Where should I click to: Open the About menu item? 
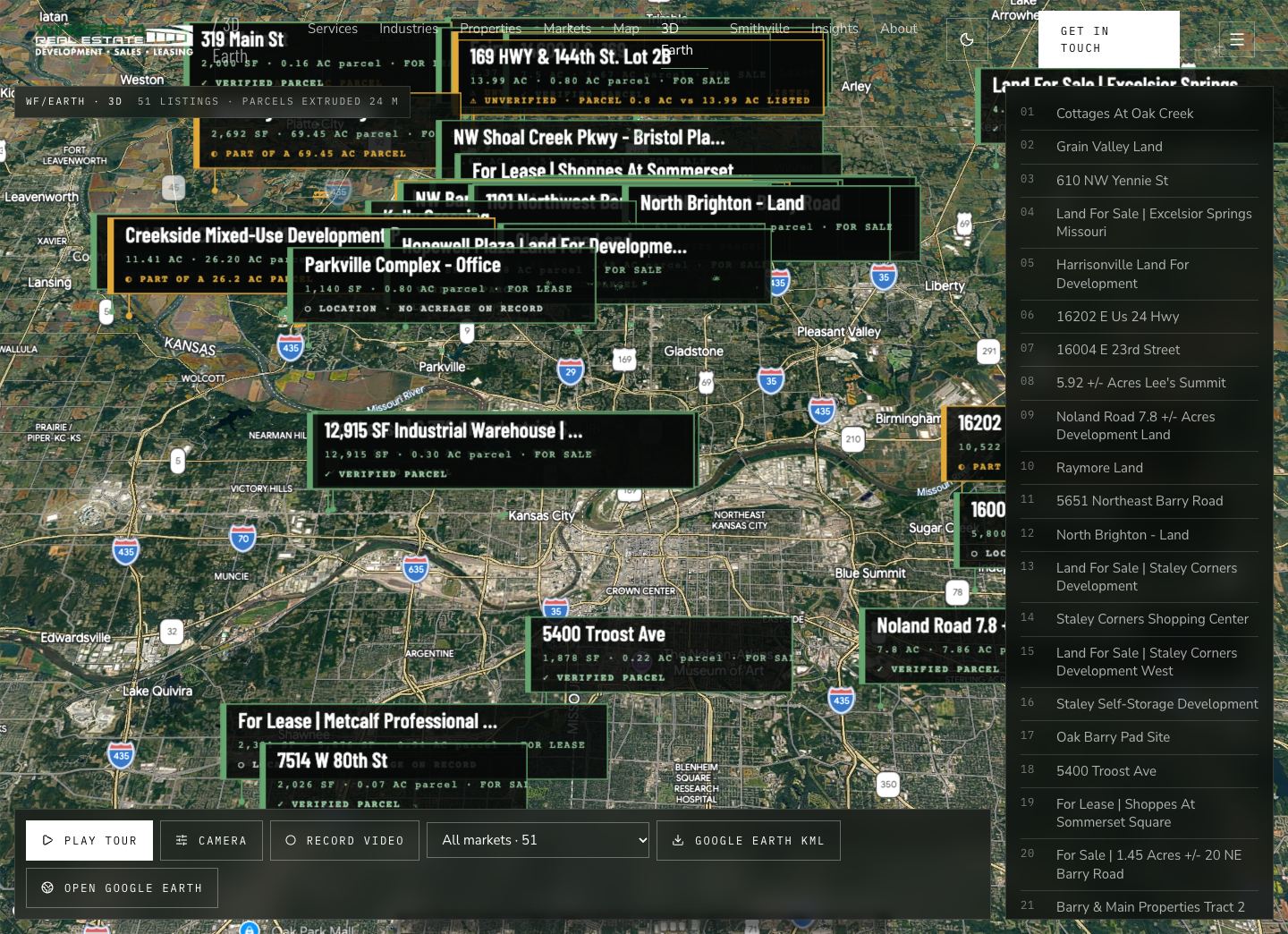click(899, 29)
